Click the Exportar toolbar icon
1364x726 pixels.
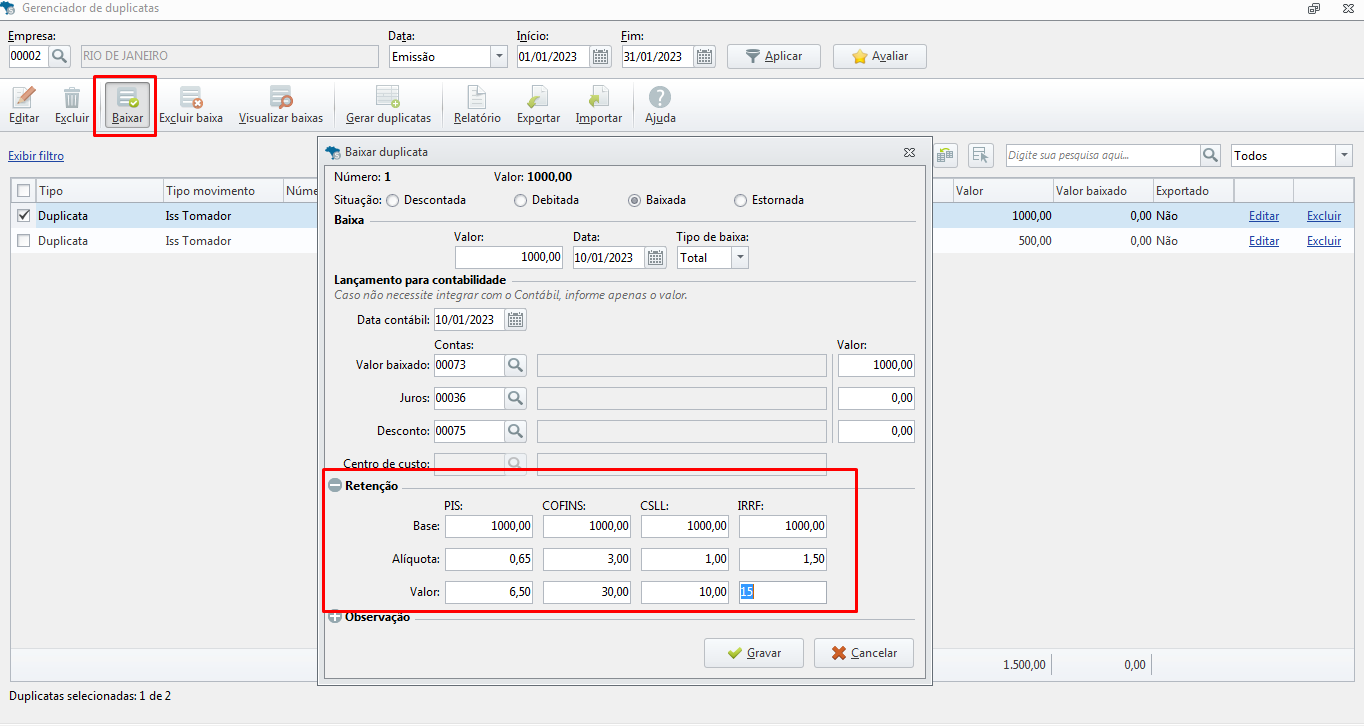[538, 106]
